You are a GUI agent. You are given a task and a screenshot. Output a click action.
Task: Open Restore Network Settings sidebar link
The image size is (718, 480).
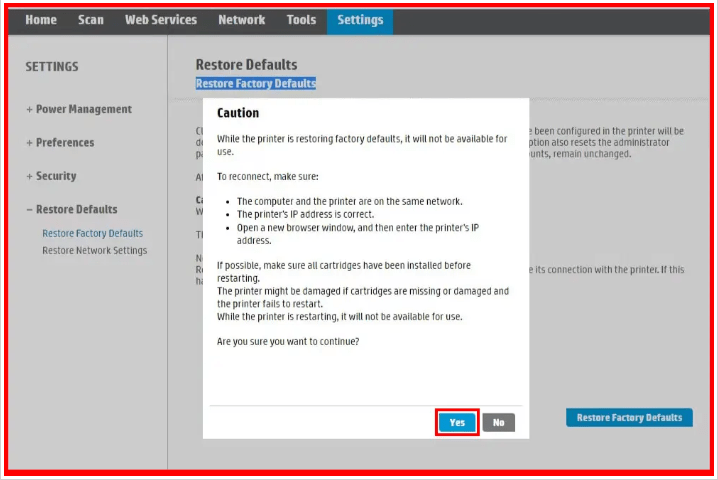[94, 250]
